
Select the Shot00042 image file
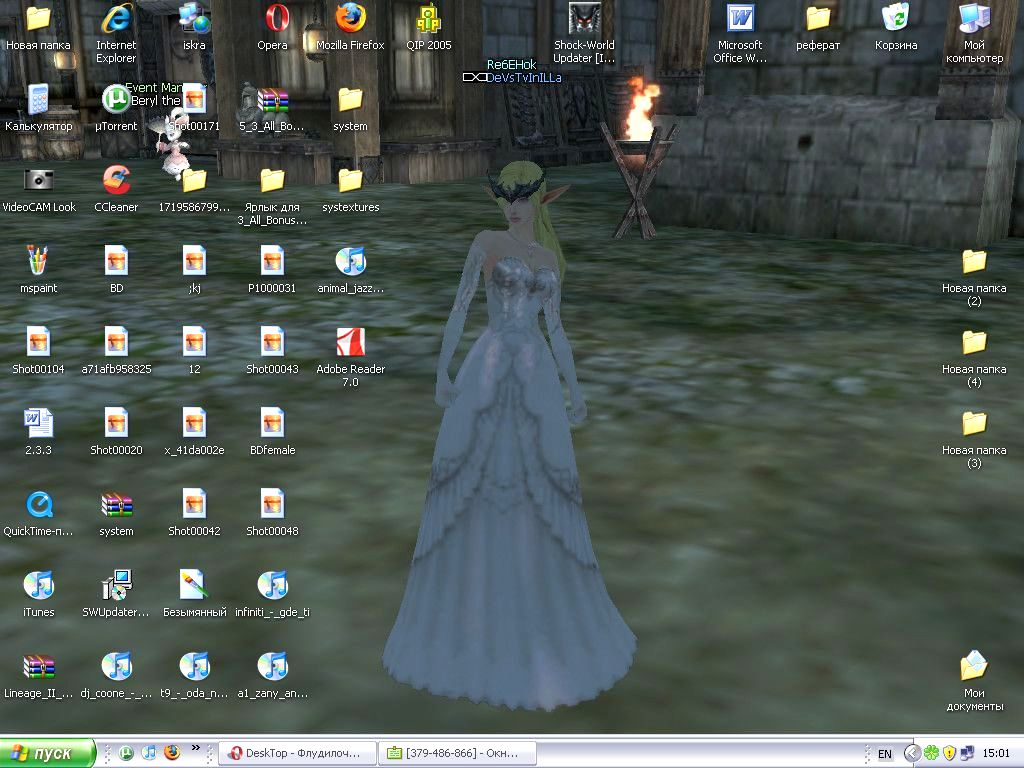click(194, 505)
